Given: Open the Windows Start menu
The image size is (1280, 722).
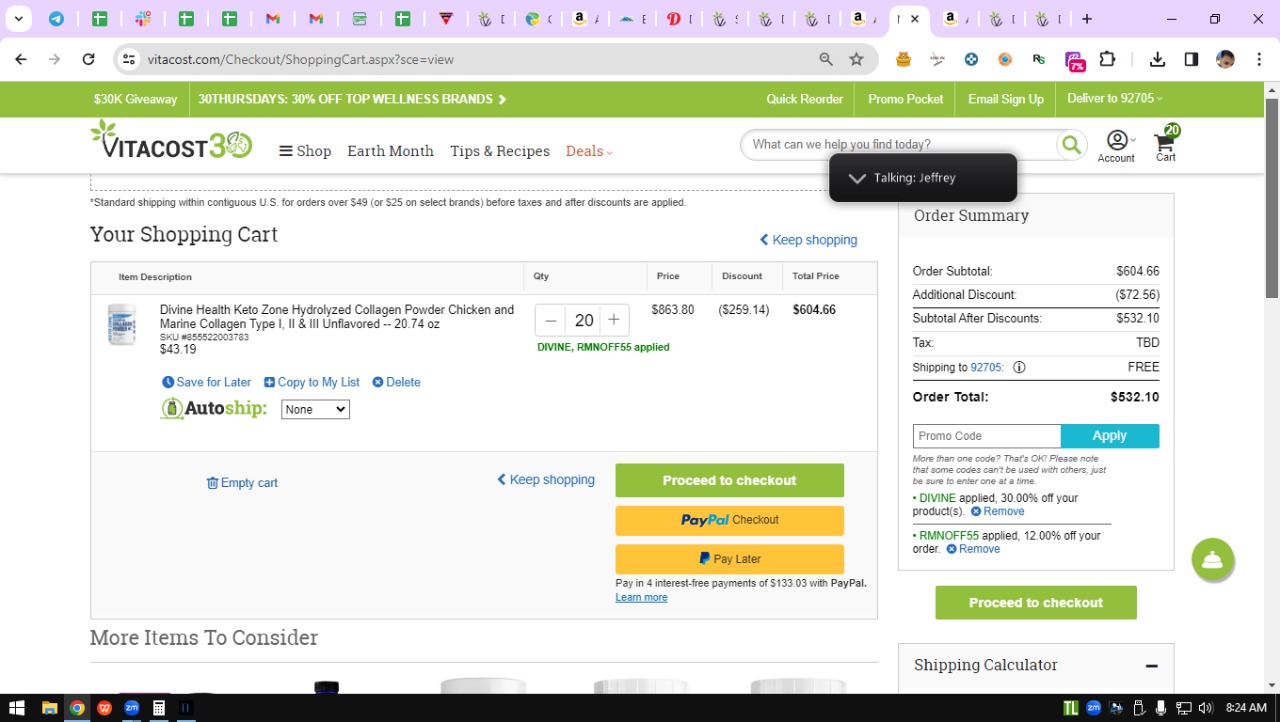Looking at the screenshot, I should [17, 708].
